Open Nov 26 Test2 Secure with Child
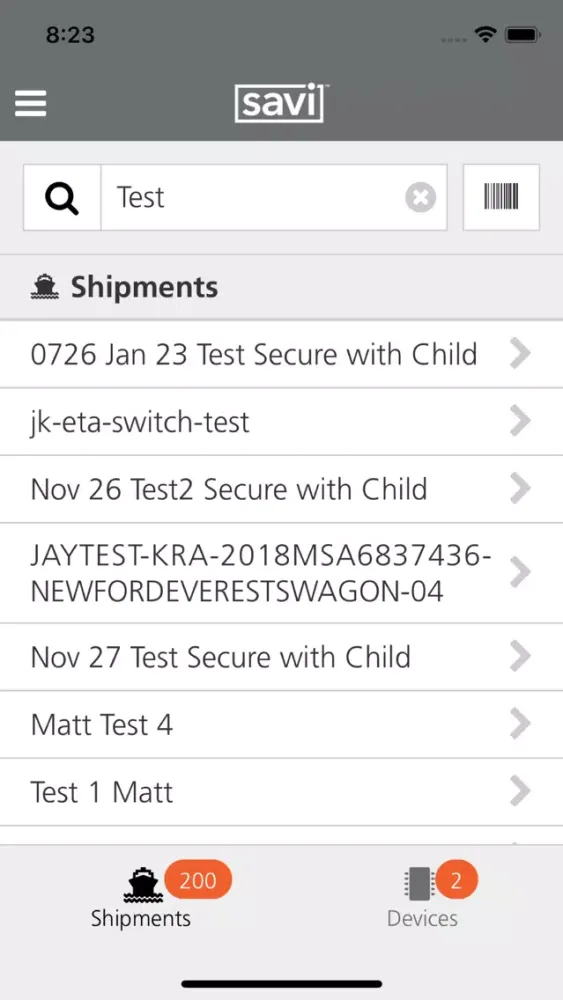The height and width of the screenshot is (1000, 563). (281, 489)
